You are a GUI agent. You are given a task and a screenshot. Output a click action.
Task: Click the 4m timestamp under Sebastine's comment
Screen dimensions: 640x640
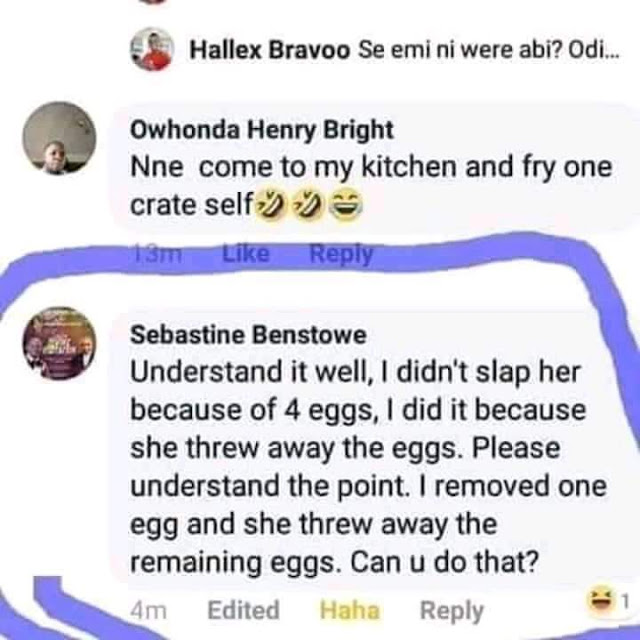pyautogui.click(x=149, y=610)
